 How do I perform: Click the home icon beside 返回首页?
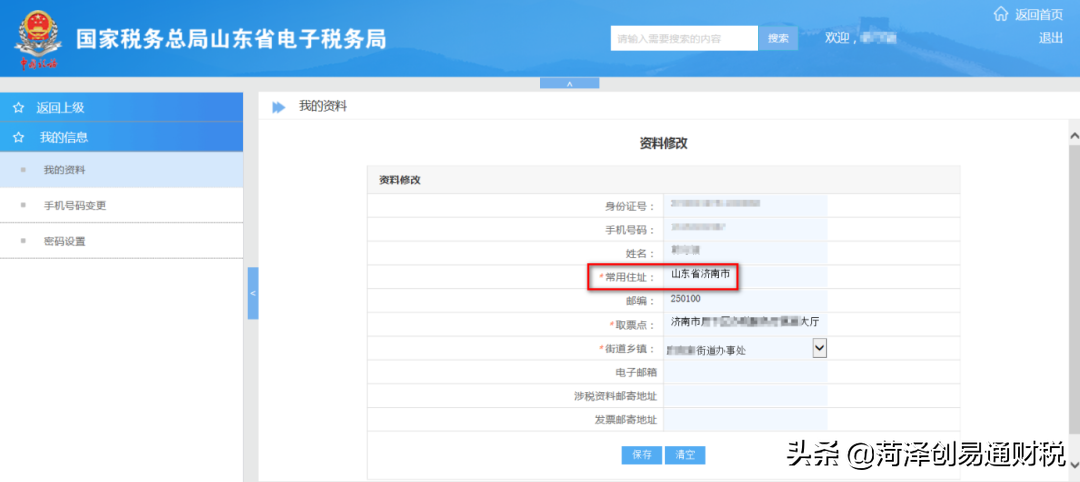tap(1000, 14)
